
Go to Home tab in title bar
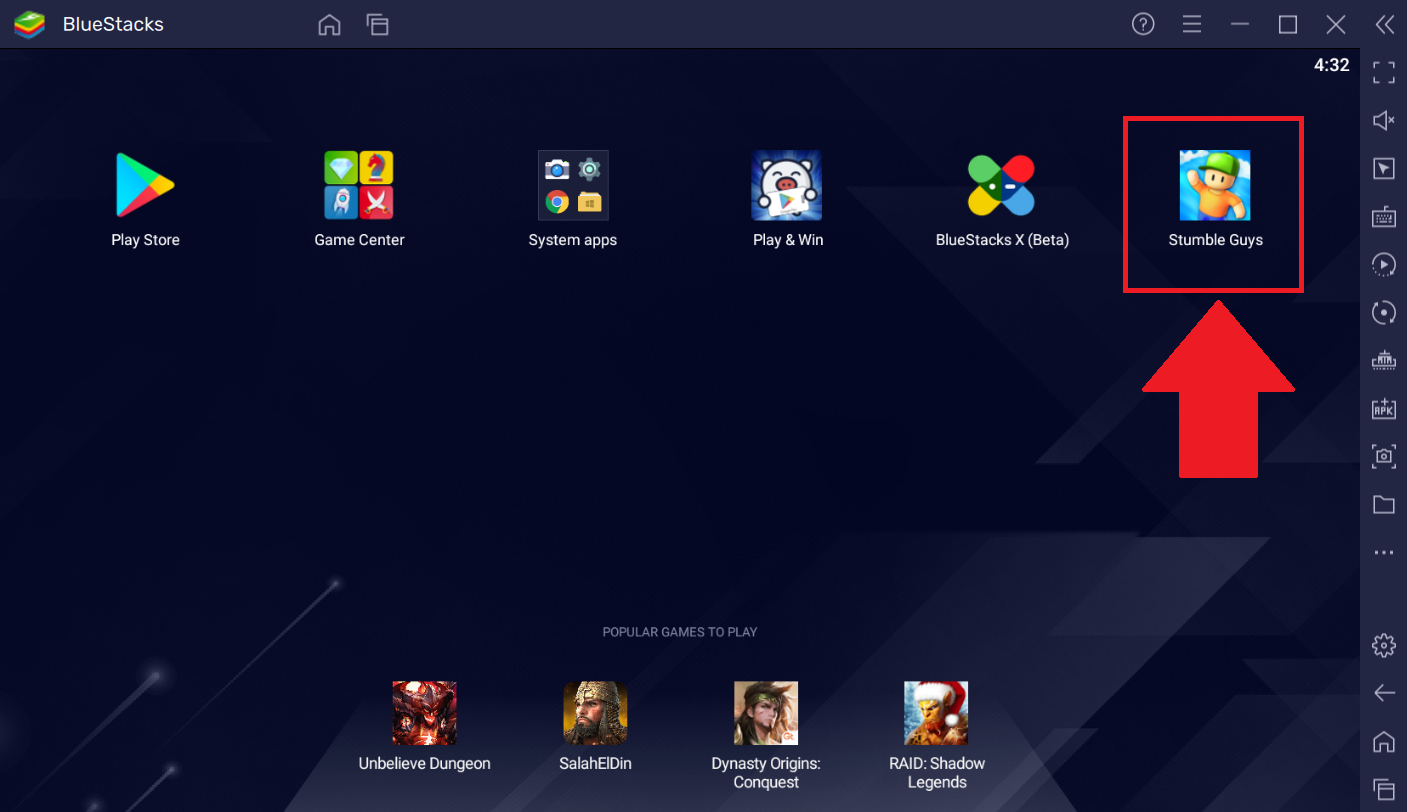click(329, 24)
